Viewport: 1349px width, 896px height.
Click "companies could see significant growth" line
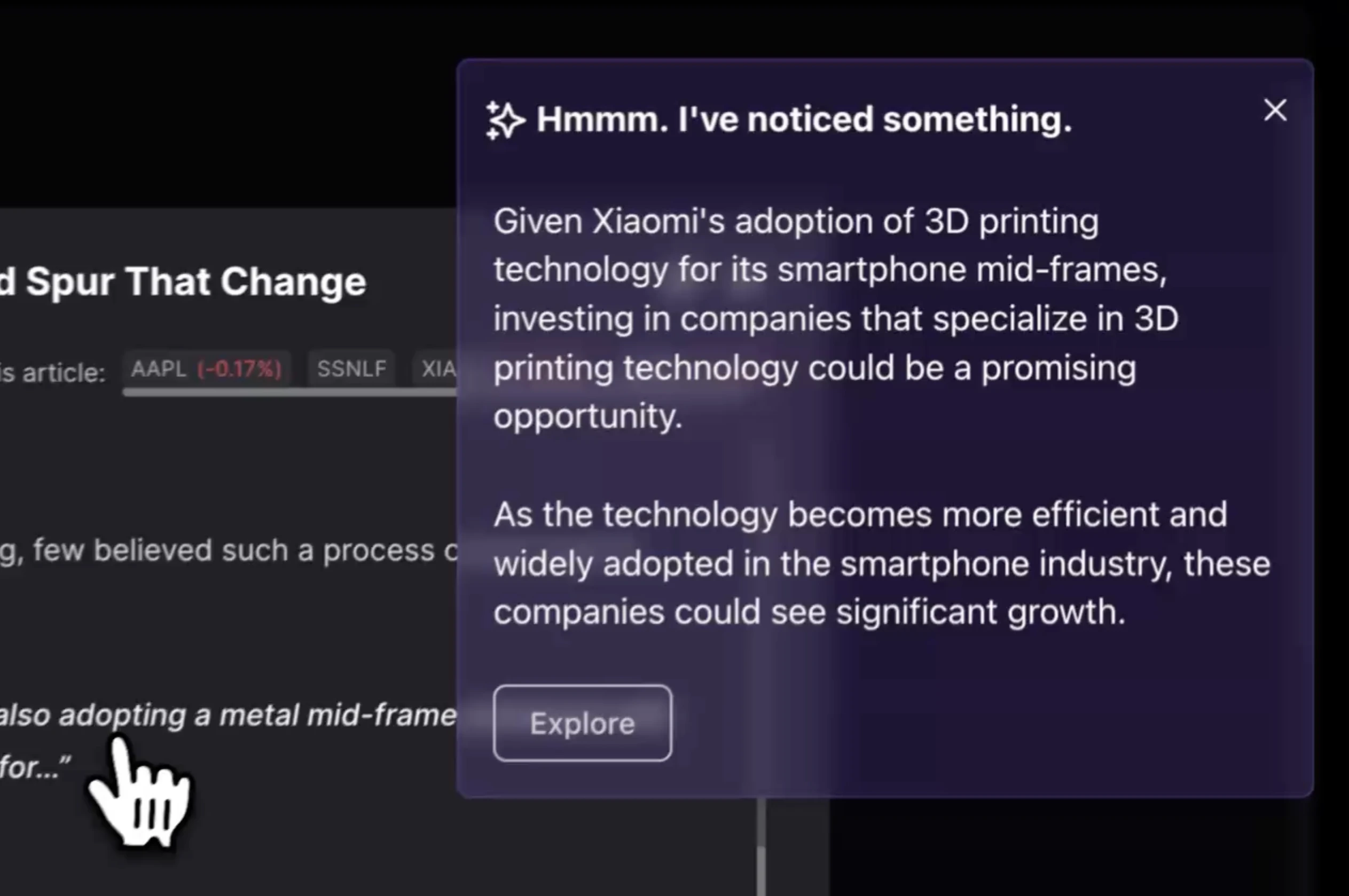click(x=809, y=611)
